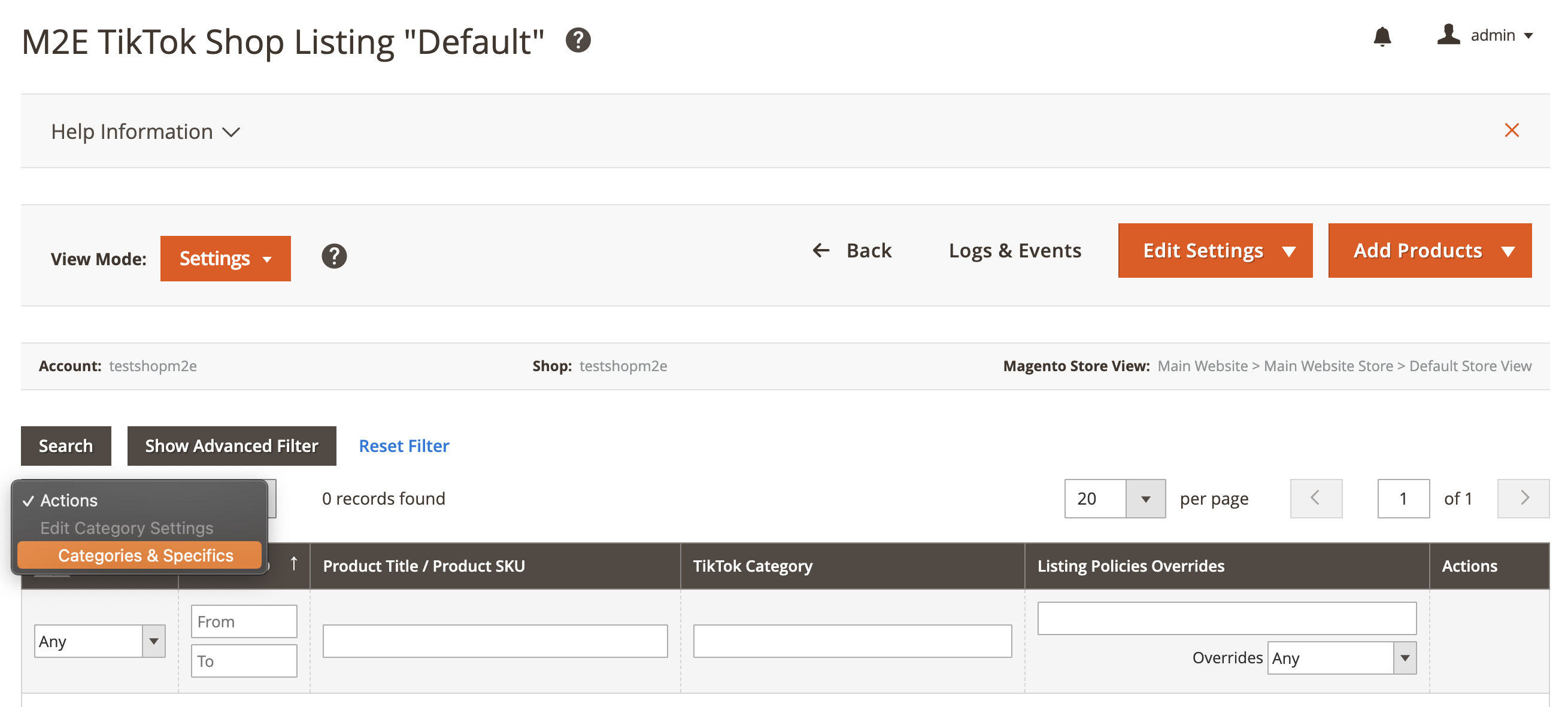
Task: Select the Actions menu option
Action: tap(69, 500)
